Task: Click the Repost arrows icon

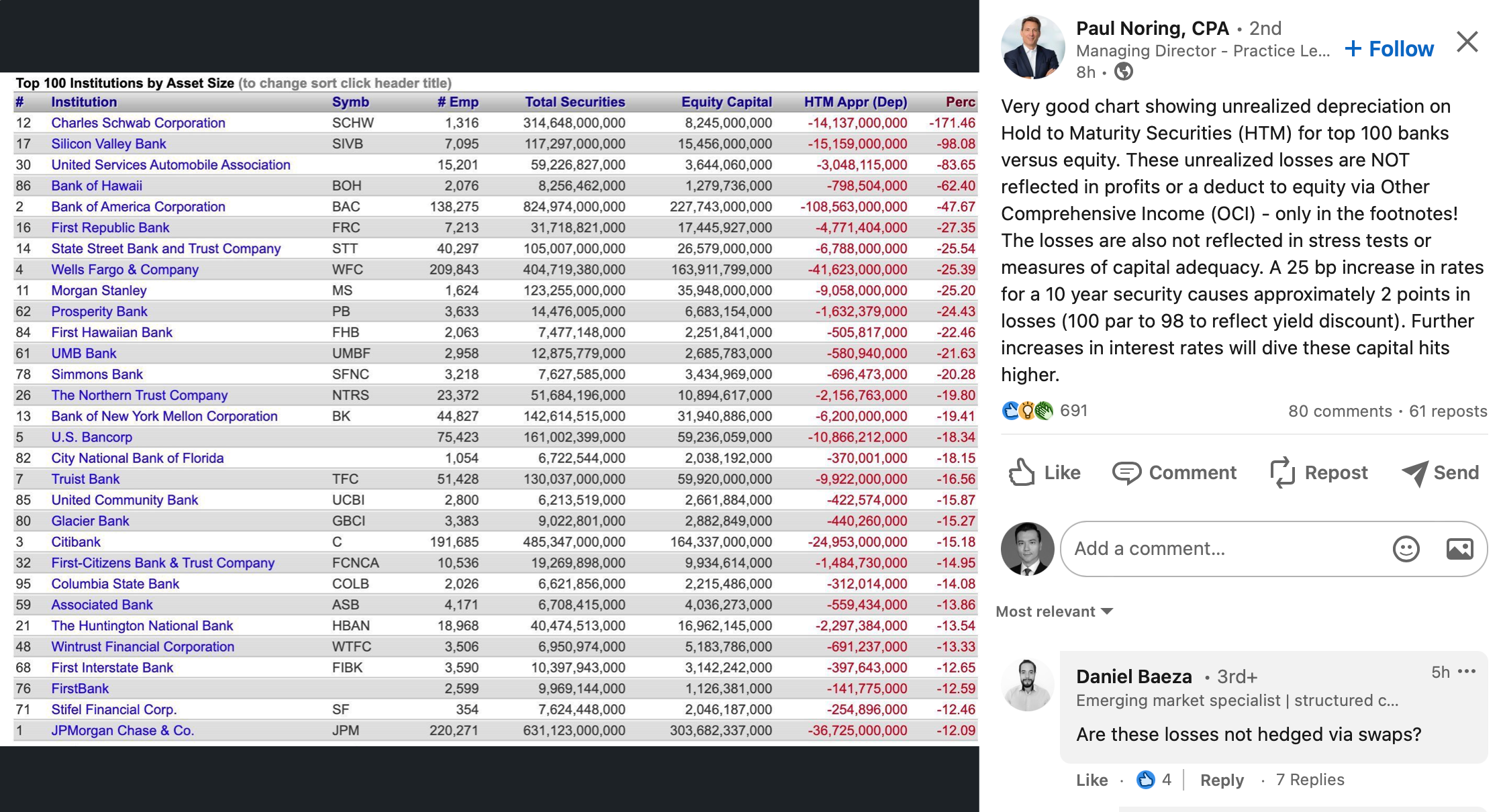Action: point(1282,472)
